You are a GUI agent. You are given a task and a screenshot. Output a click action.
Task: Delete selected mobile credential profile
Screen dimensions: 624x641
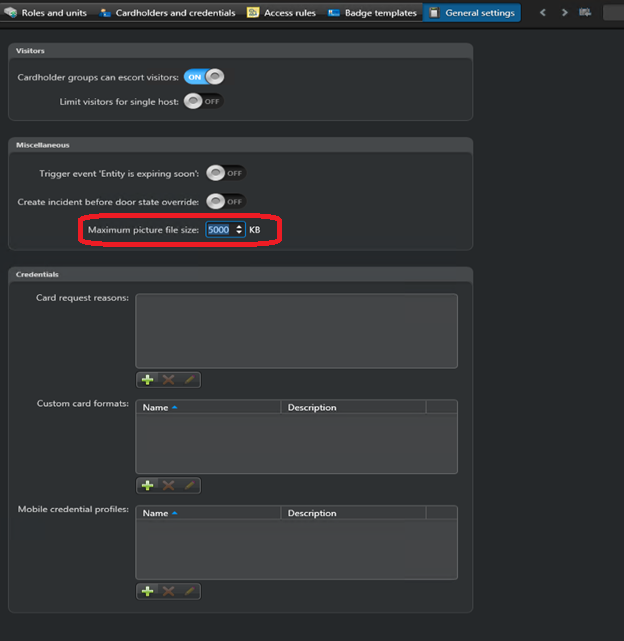coord(168,591)
